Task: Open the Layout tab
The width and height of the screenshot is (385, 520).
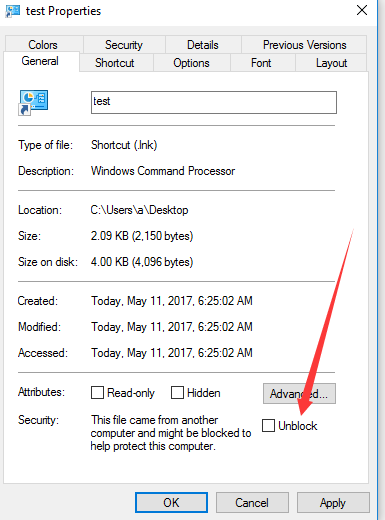Action: click(x=331, y=63)
